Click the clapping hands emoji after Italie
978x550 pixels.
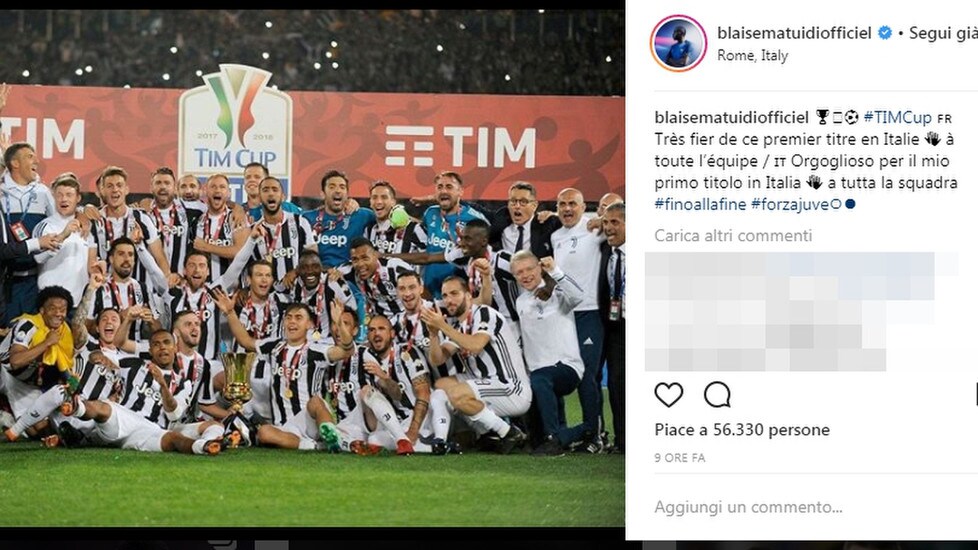click(x=932, y=138)
